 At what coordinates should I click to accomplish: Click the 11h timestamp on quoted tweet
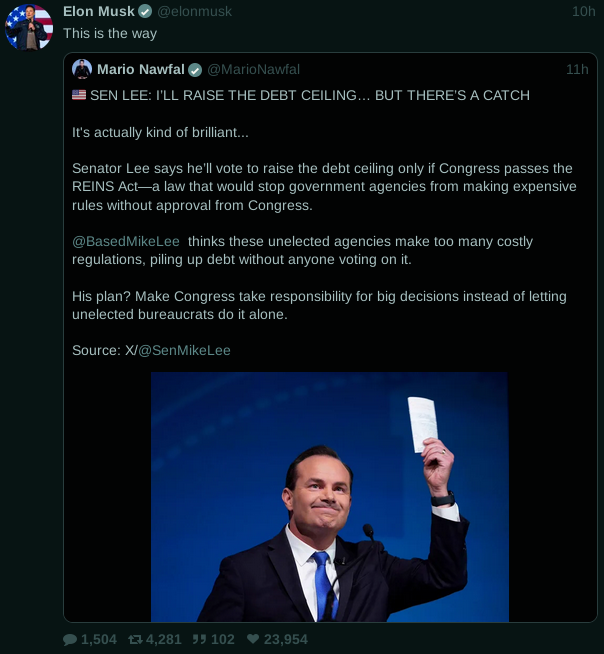point(577,69)
